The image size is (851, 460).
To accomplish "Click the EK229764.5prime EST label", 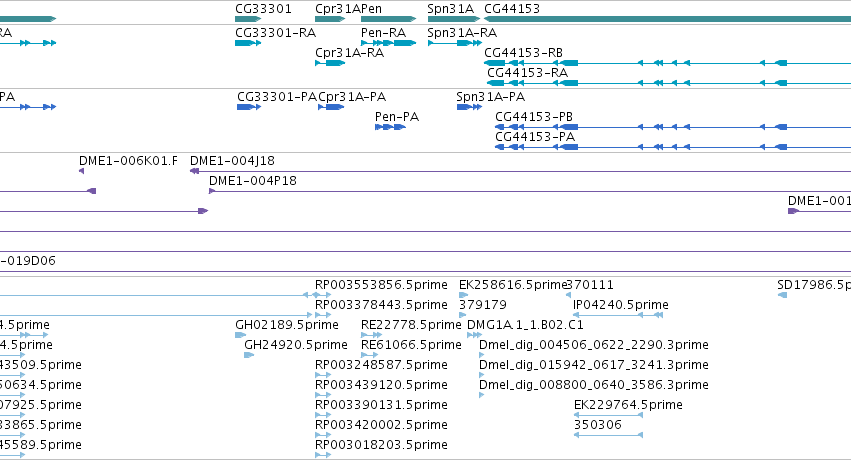I will click(628, 405).
